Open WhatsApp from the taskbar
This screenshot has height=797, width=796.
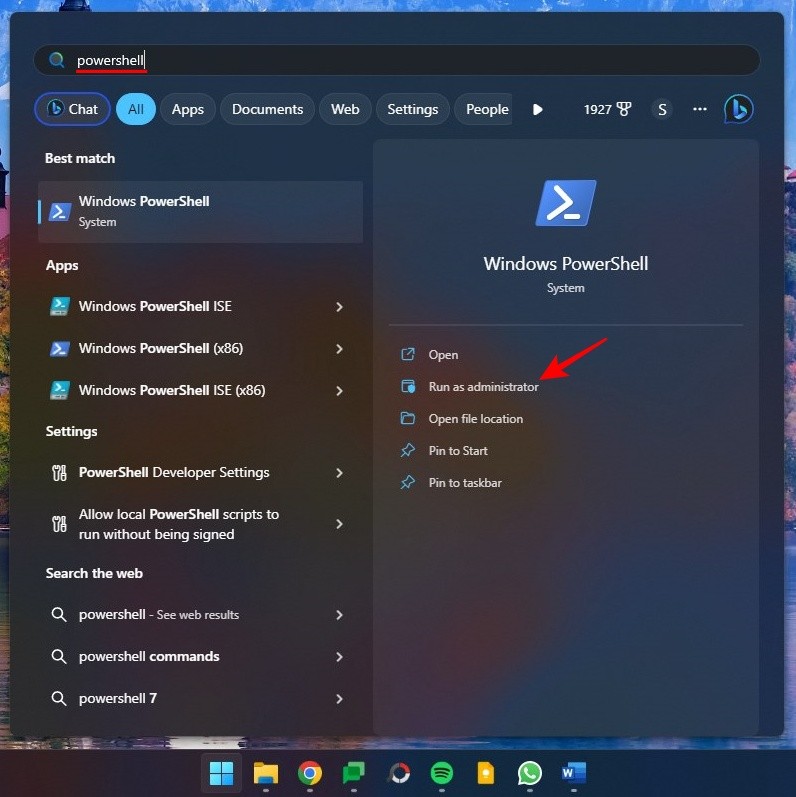tap(529, 773)
